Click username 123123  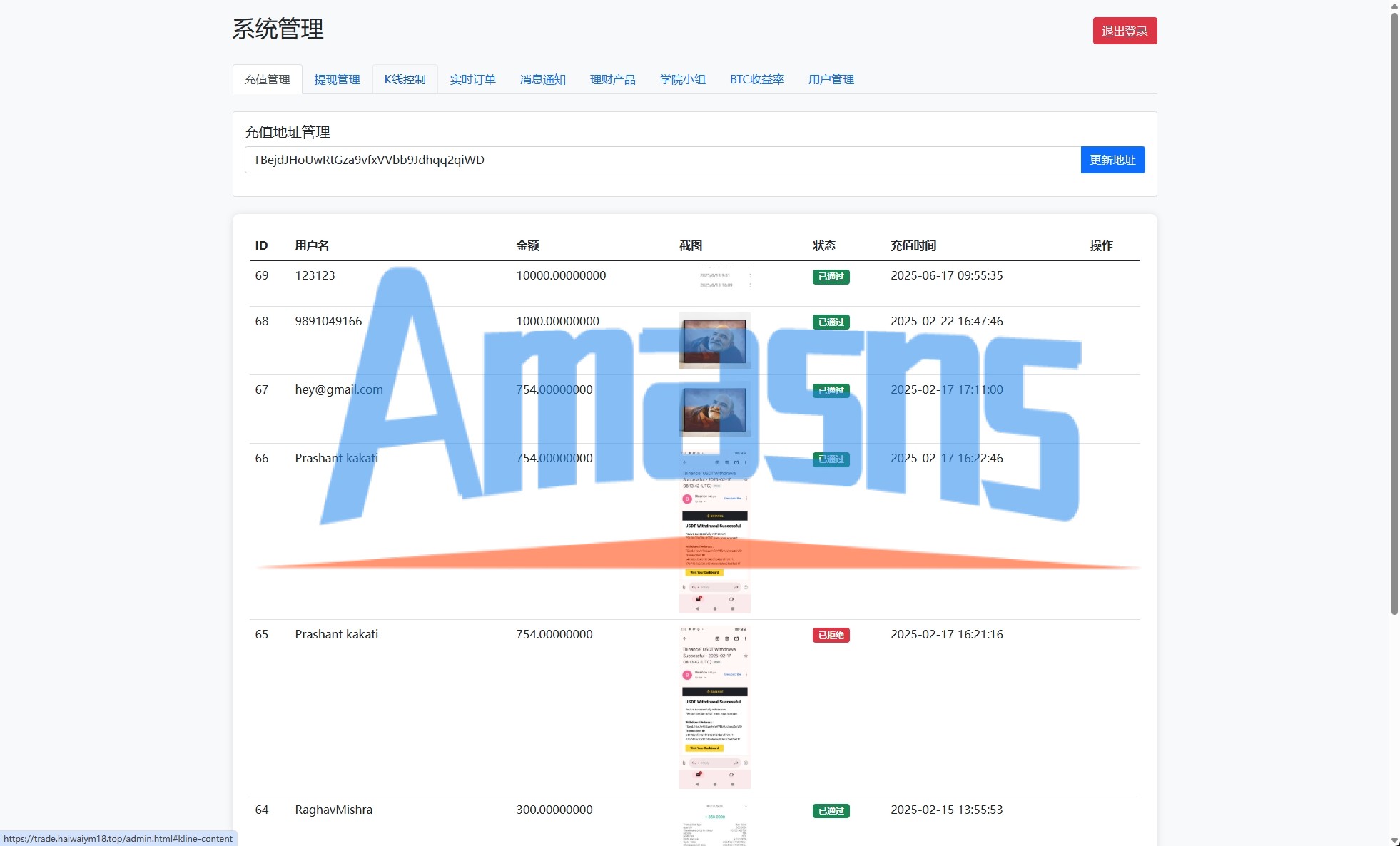(315, 275)
